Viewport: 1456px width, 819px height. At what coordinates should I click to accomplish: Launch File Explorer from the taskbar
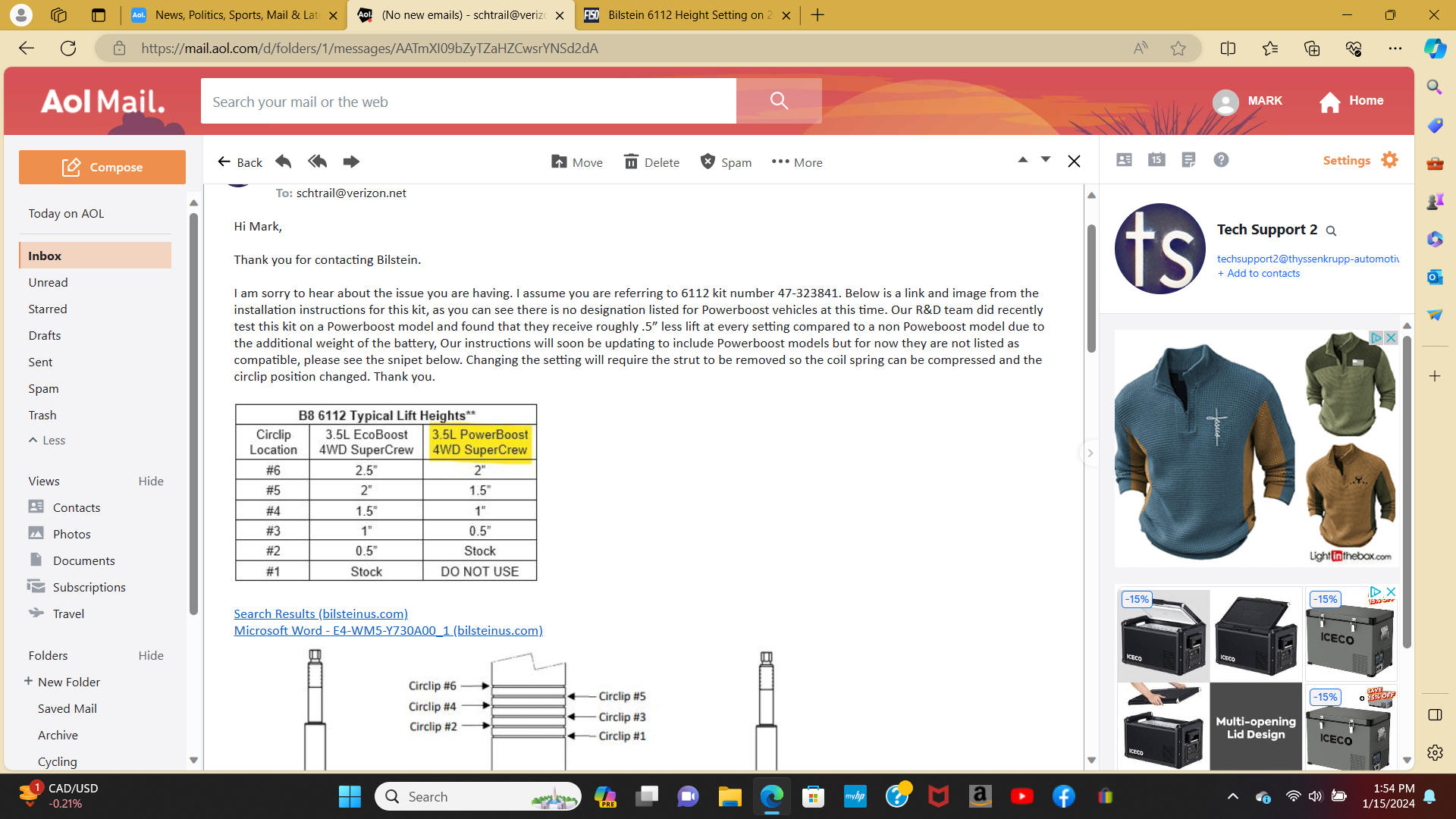pyautogui.click(x=730, y=796)
